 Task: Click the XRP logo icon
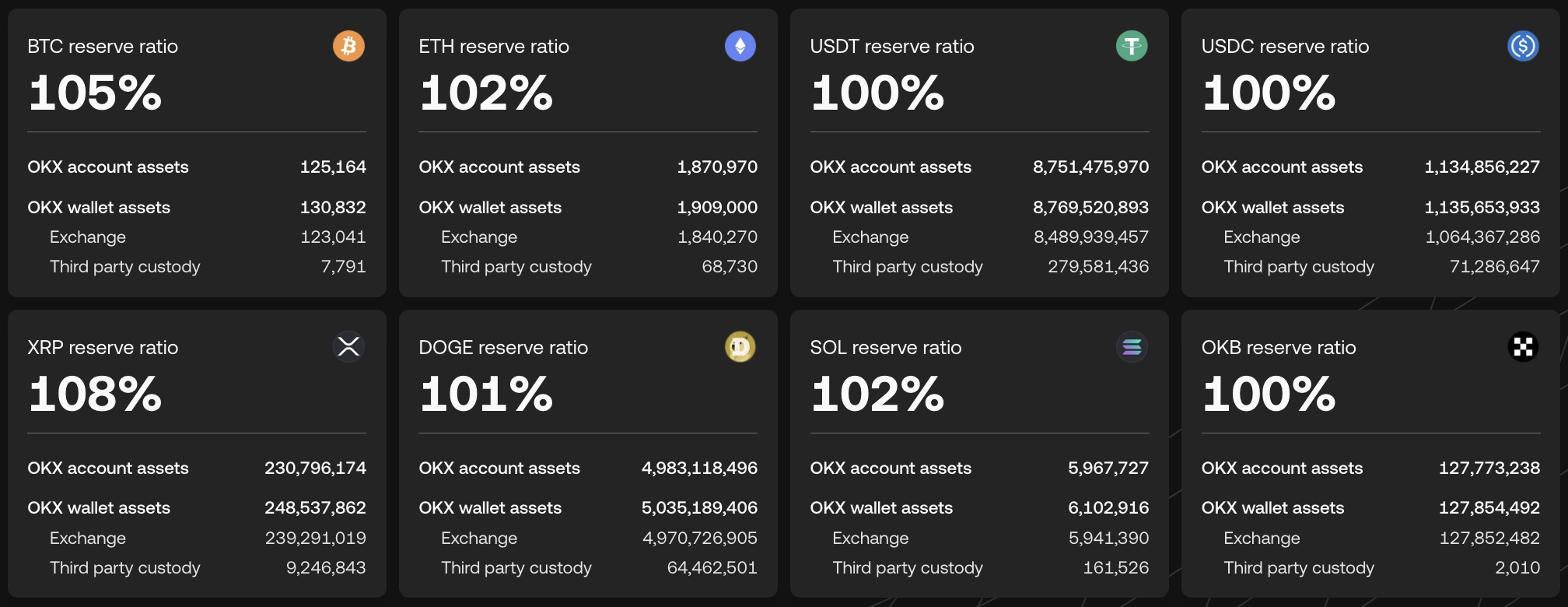click(x=348, y=347)
